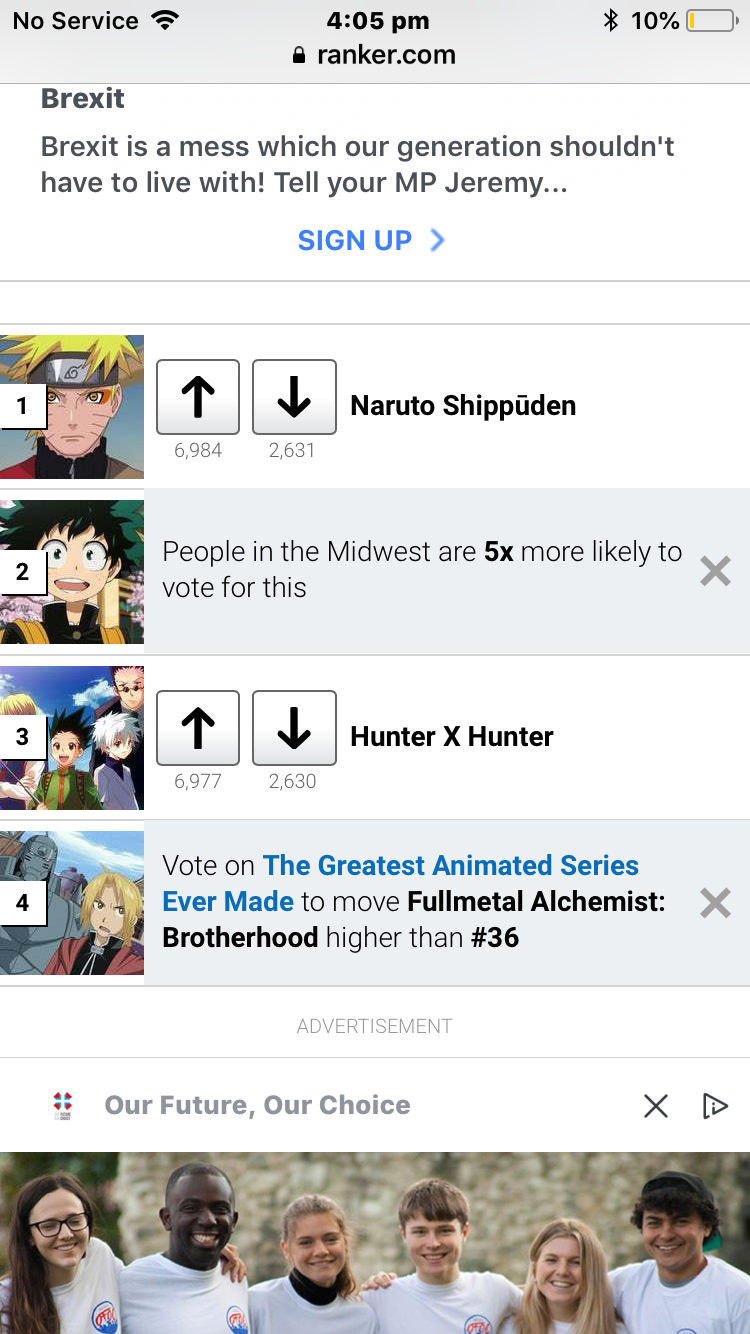
Task: Dismiss the Midwest voting tip
Action: [715, 571]
